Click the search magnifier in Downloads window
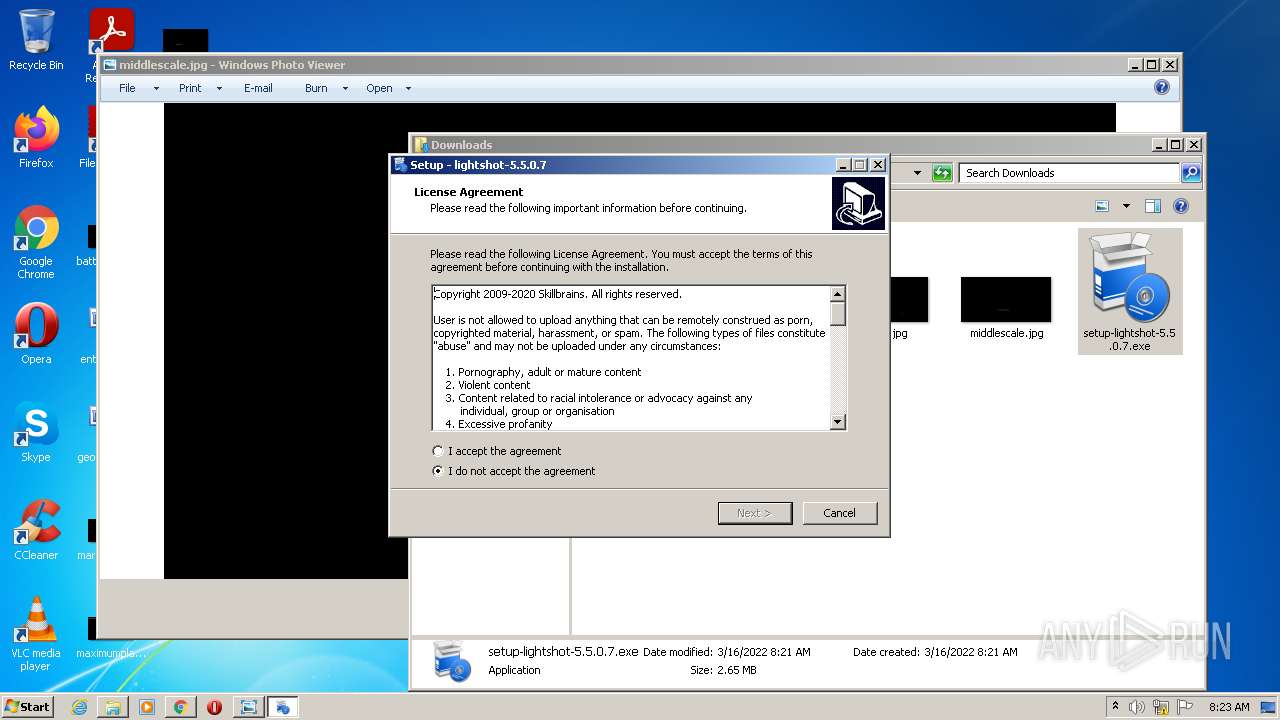1280x720 pixels. pos(1190,173)
